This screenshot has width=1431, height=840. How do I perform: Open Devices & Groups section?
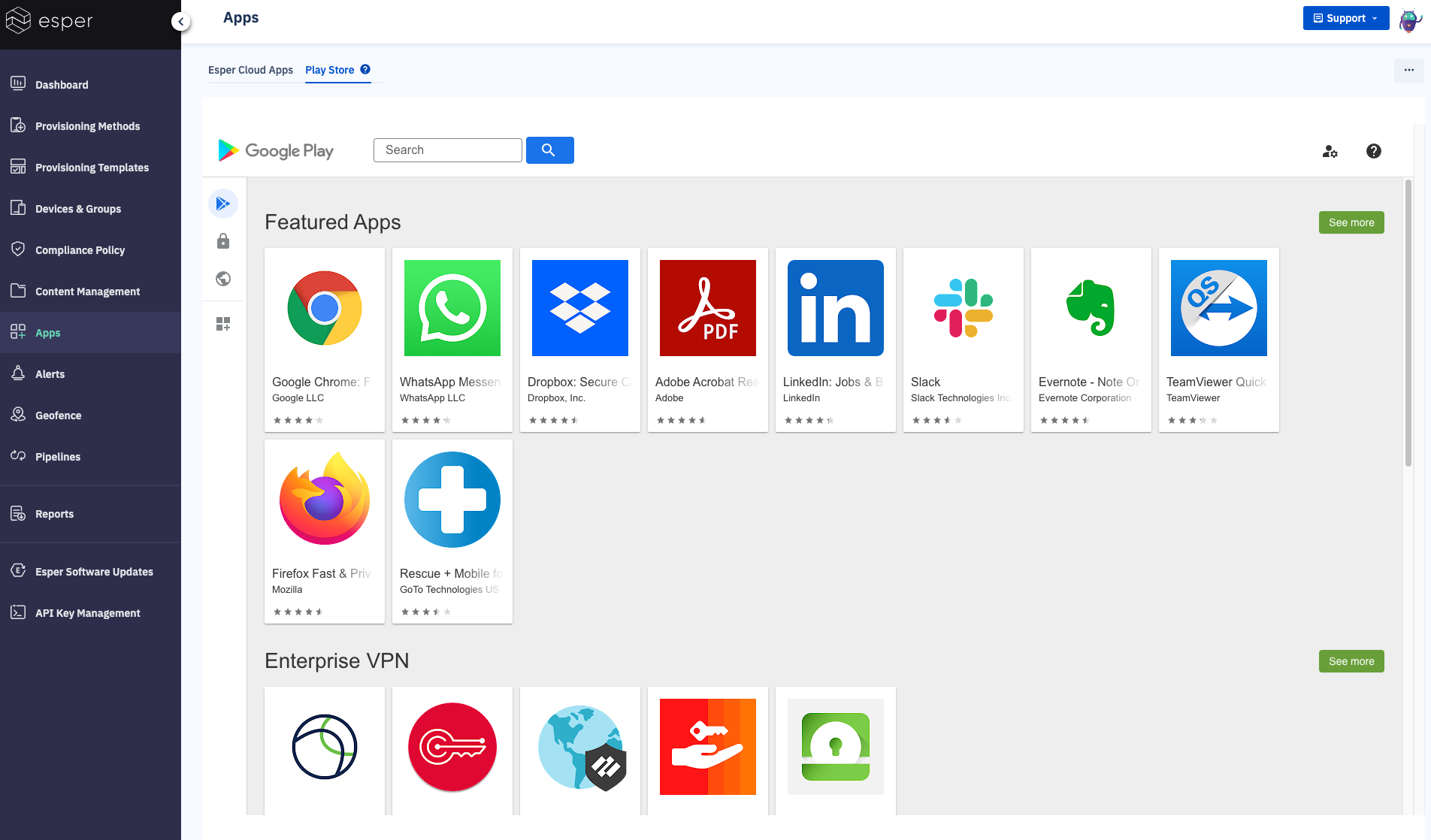coord(90,209)
